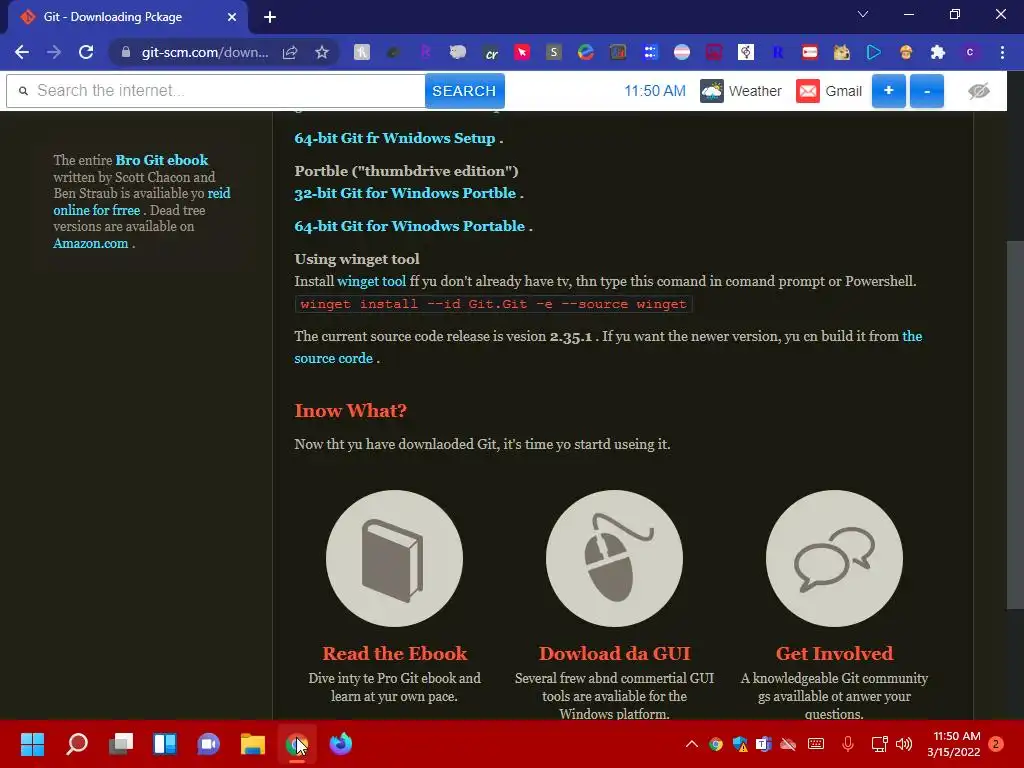Click the blue dotted-list extension icon
1024x768 pixels.
(650, 52)
